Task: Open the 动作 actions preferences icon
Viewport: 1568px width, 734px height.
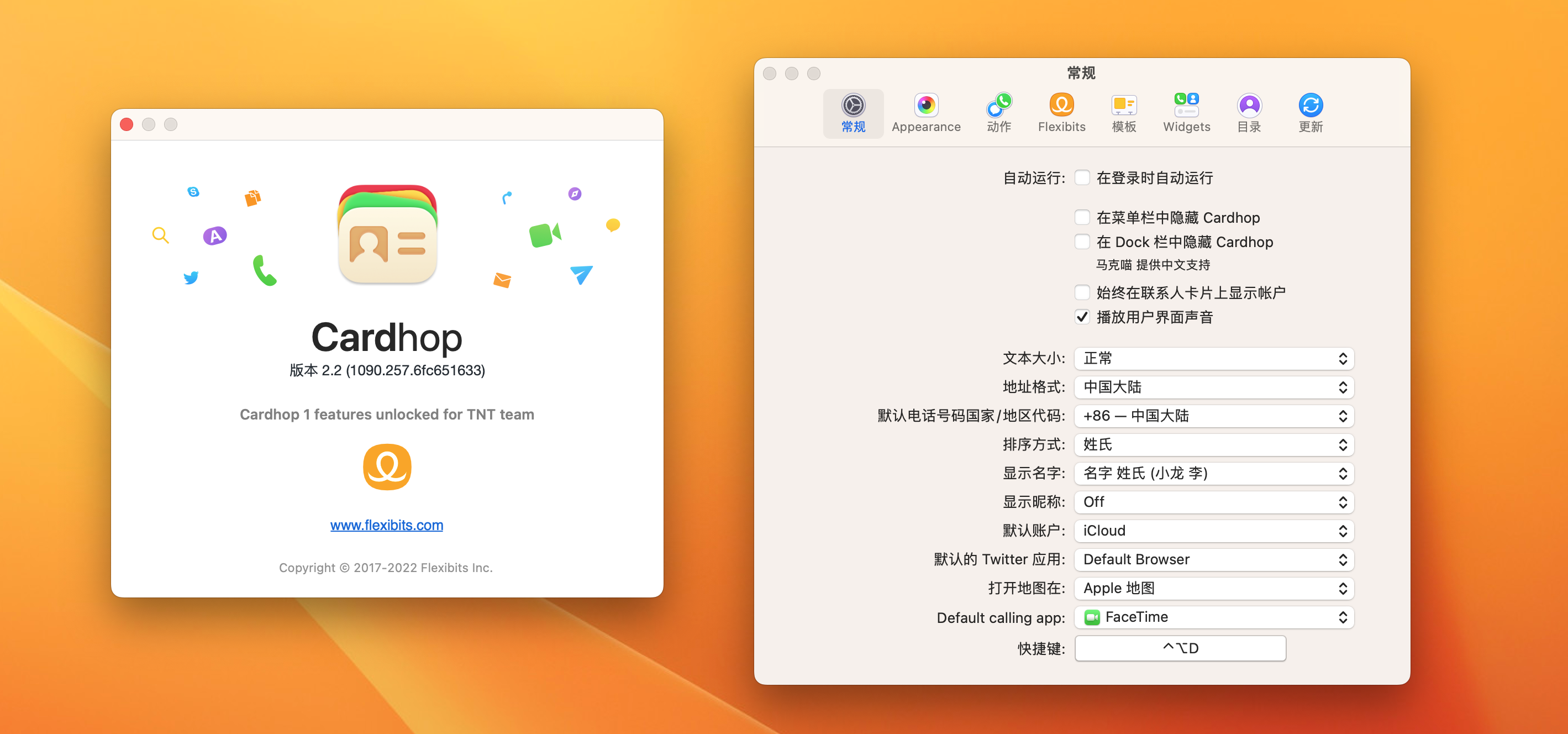Action: click(998, 106)
